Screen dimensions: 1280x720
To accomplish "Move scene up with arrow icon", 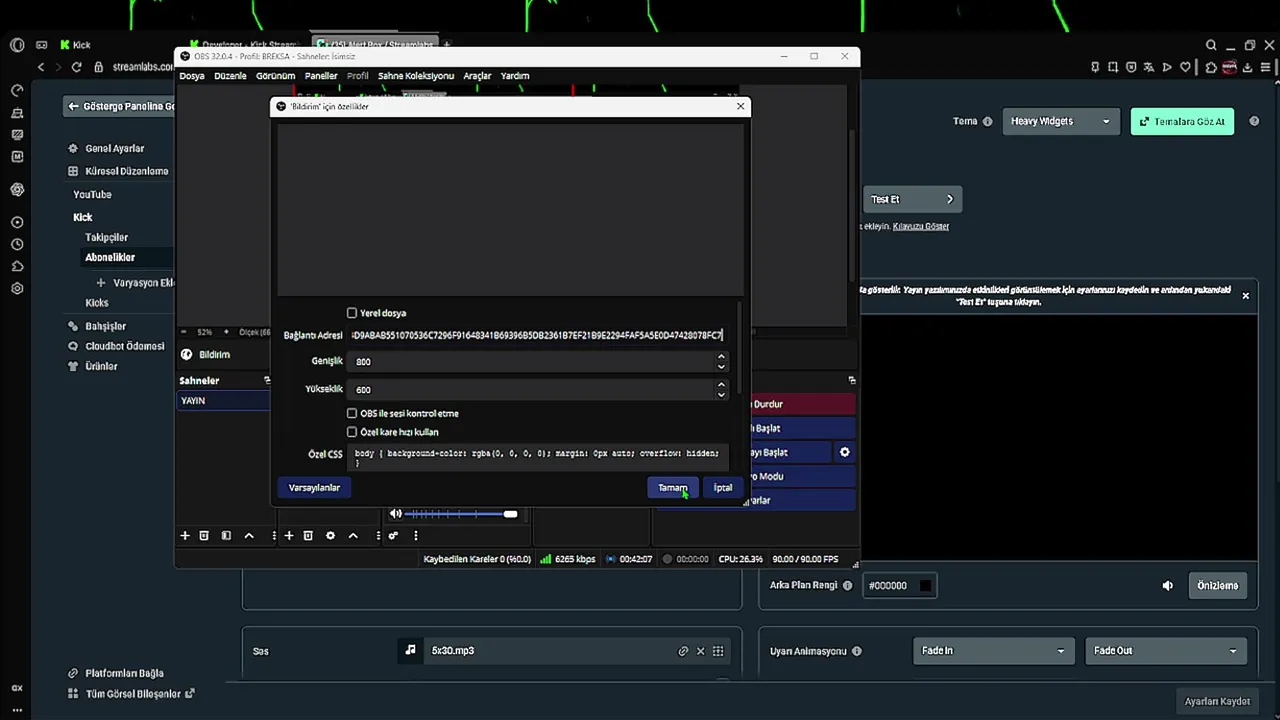I will point(249,536).
